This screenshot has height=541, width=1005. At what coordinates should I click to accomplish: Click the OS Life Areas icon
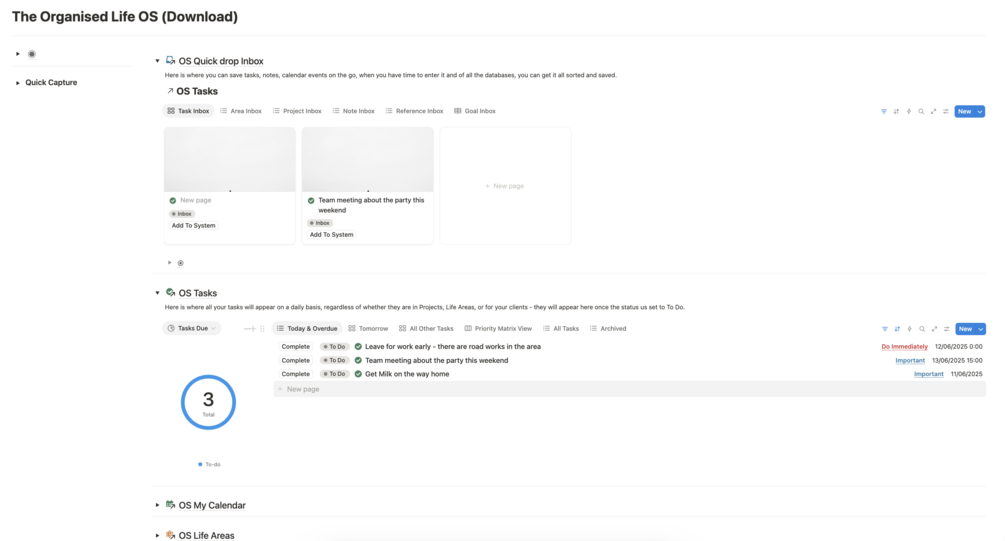[x=170, y=535]
